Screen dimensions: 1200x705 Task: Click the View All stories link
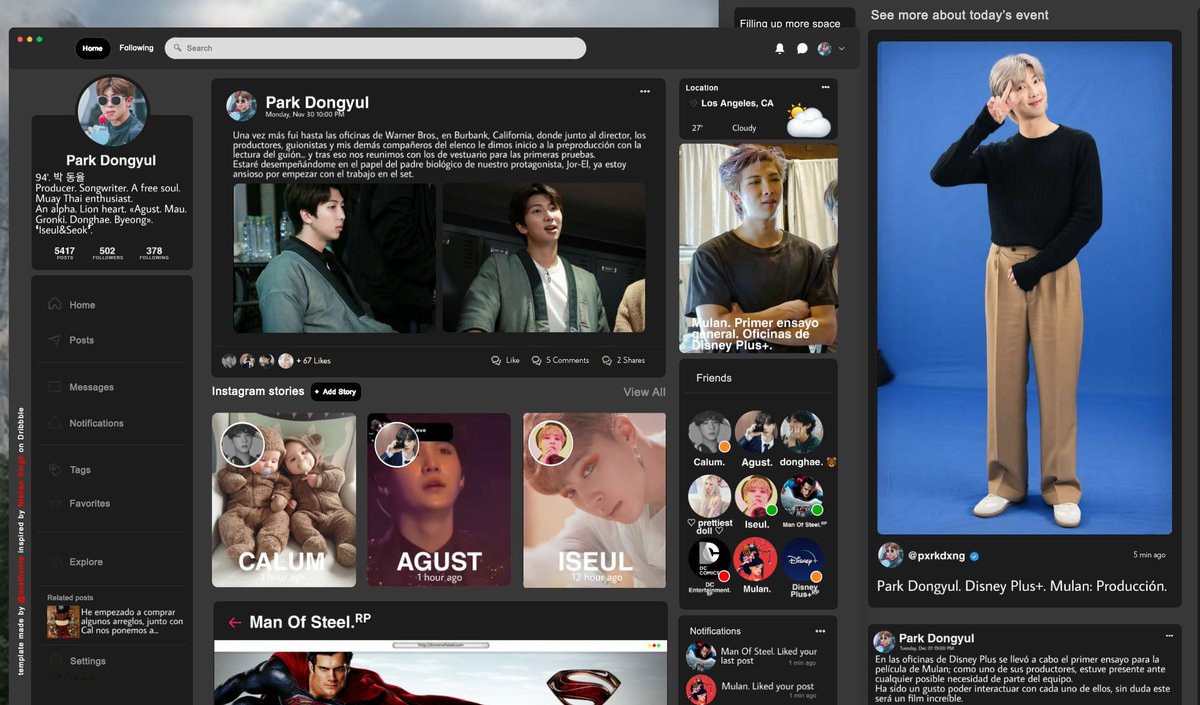pos(644,392)
